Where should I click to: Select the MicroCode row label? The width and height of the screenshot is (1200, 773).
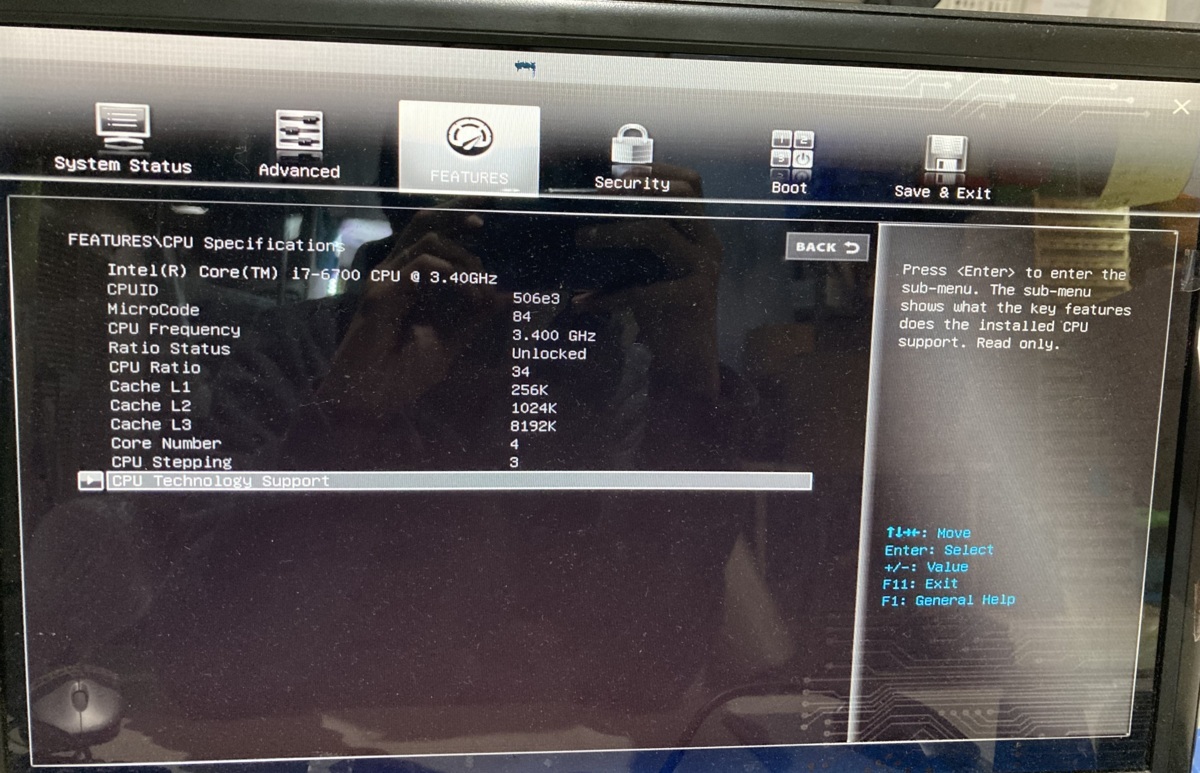[153, 310]
